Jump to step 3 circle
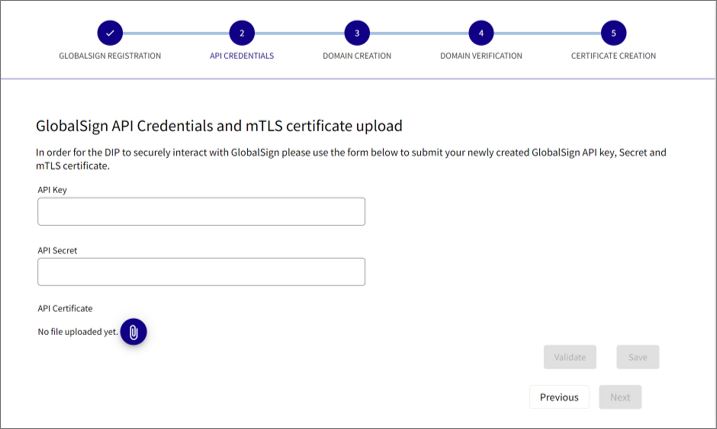The image size is (717, 429). pyautogui.click(x=357, y=33)
